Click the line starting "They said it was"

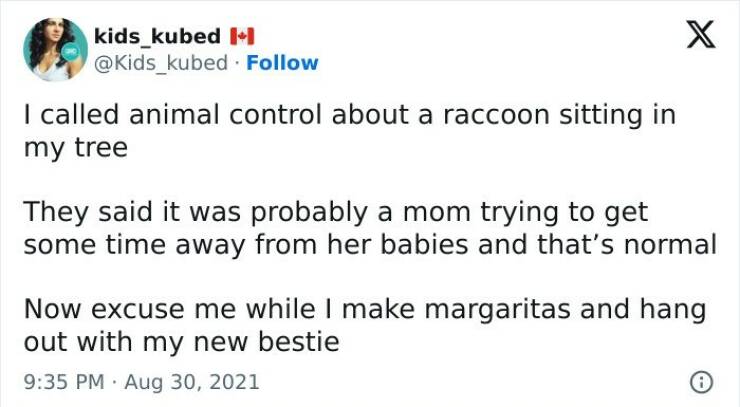[x=335, y=212]
